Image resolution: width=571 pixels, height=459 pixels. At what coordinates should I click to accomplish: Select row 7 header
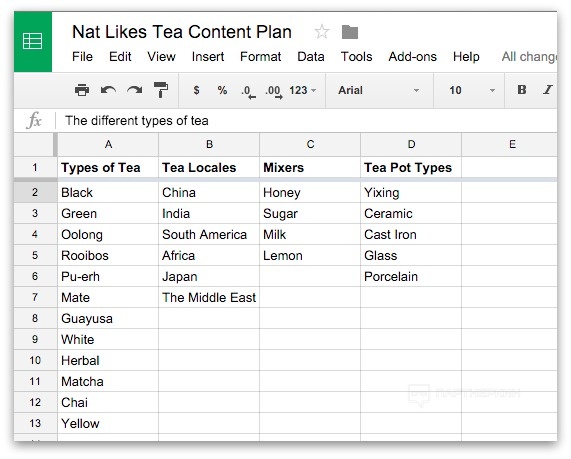35,297
